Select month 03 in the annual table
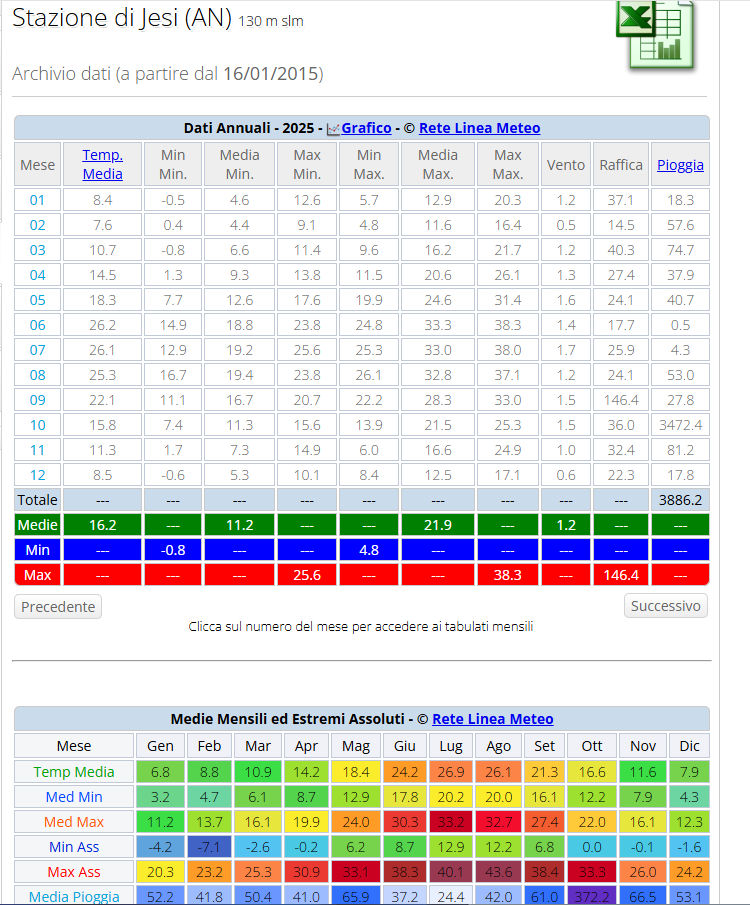Screen dimensions: 750x905 (x=37, y=250)
